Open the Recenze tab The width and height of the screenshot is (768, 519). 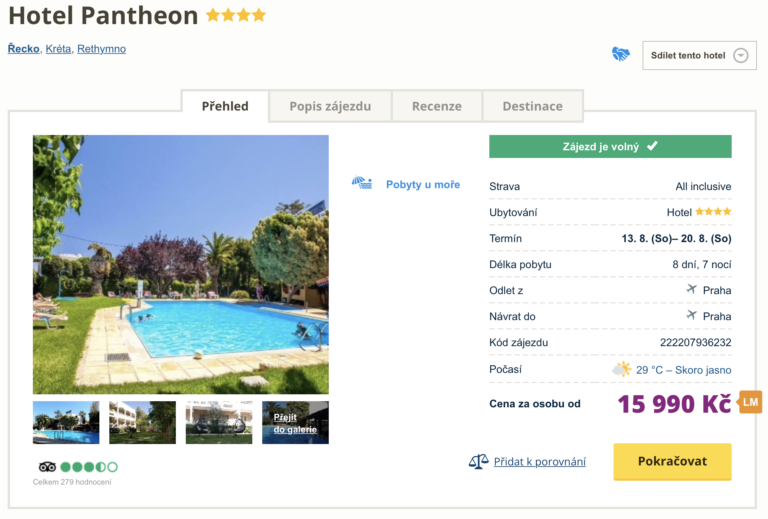437,106
